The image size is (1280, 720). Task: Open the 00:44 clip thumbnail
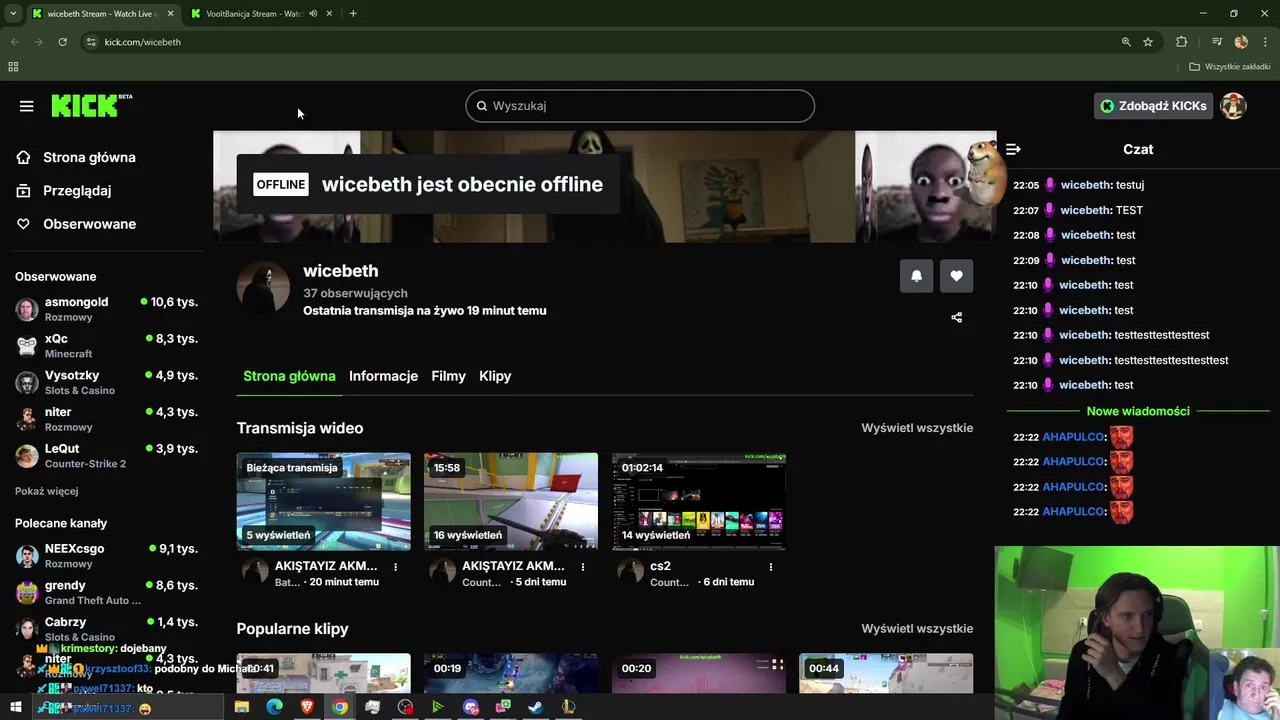(886, 673)
